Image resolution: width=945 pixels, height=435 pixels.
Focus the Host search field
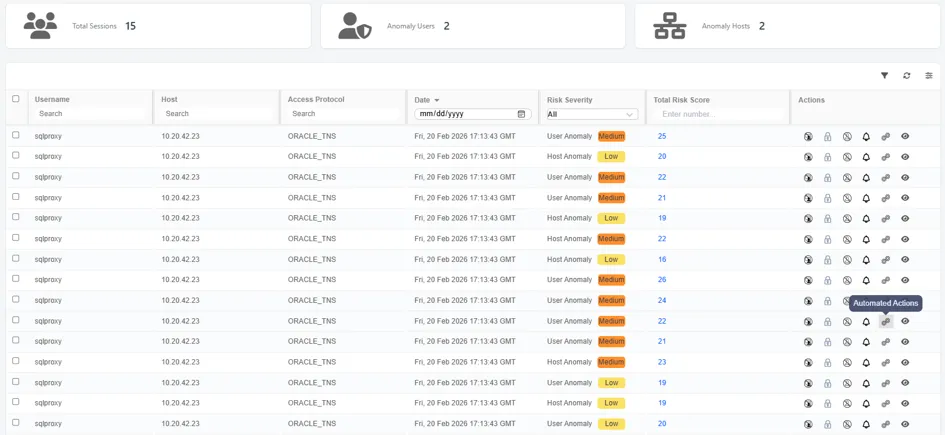(x=218, y=113)
